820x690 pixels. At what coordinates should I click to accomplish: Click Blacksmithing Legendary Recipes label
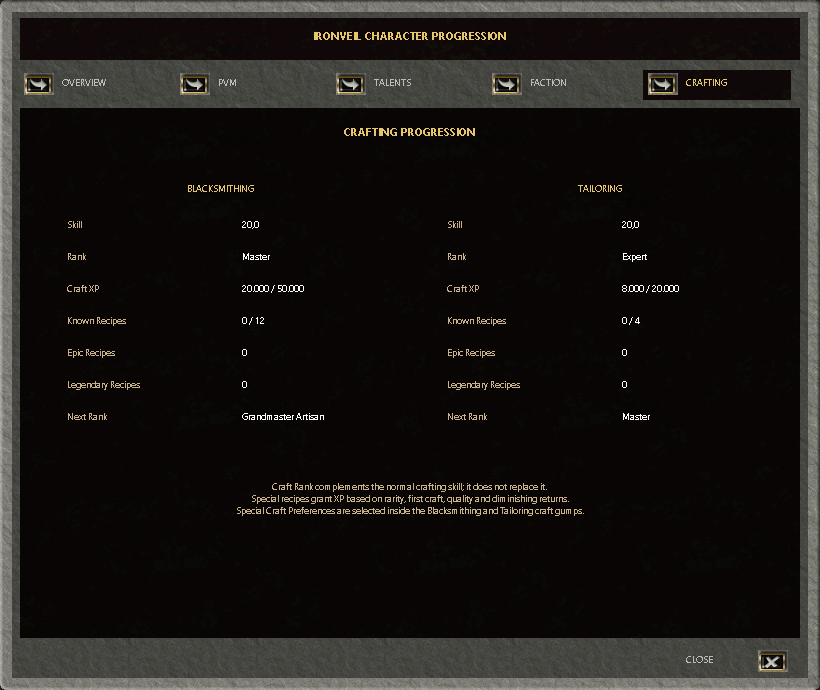coord(104,385)
